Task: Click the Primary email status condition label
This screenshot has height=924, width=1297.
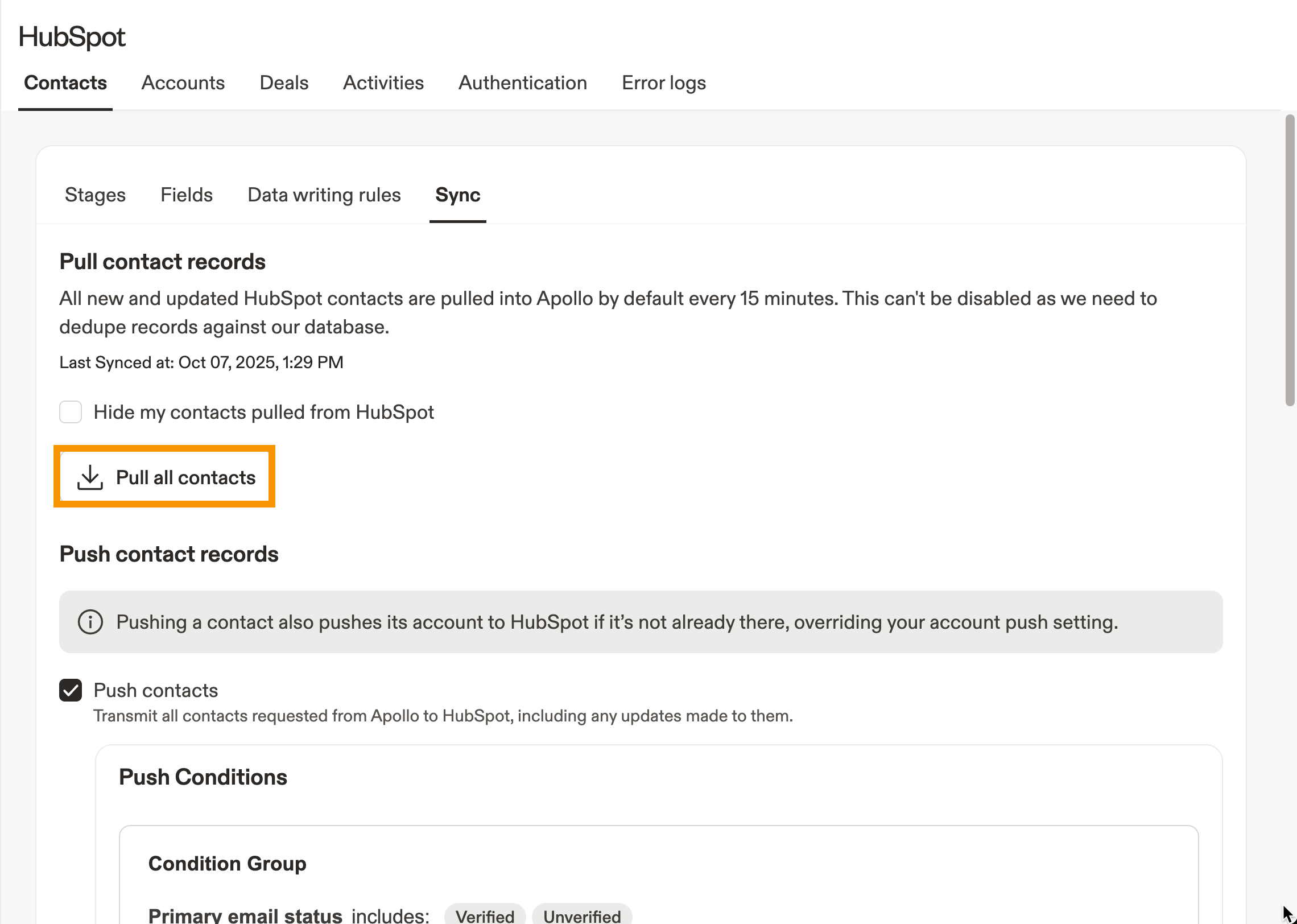Action: click(245, 915)
